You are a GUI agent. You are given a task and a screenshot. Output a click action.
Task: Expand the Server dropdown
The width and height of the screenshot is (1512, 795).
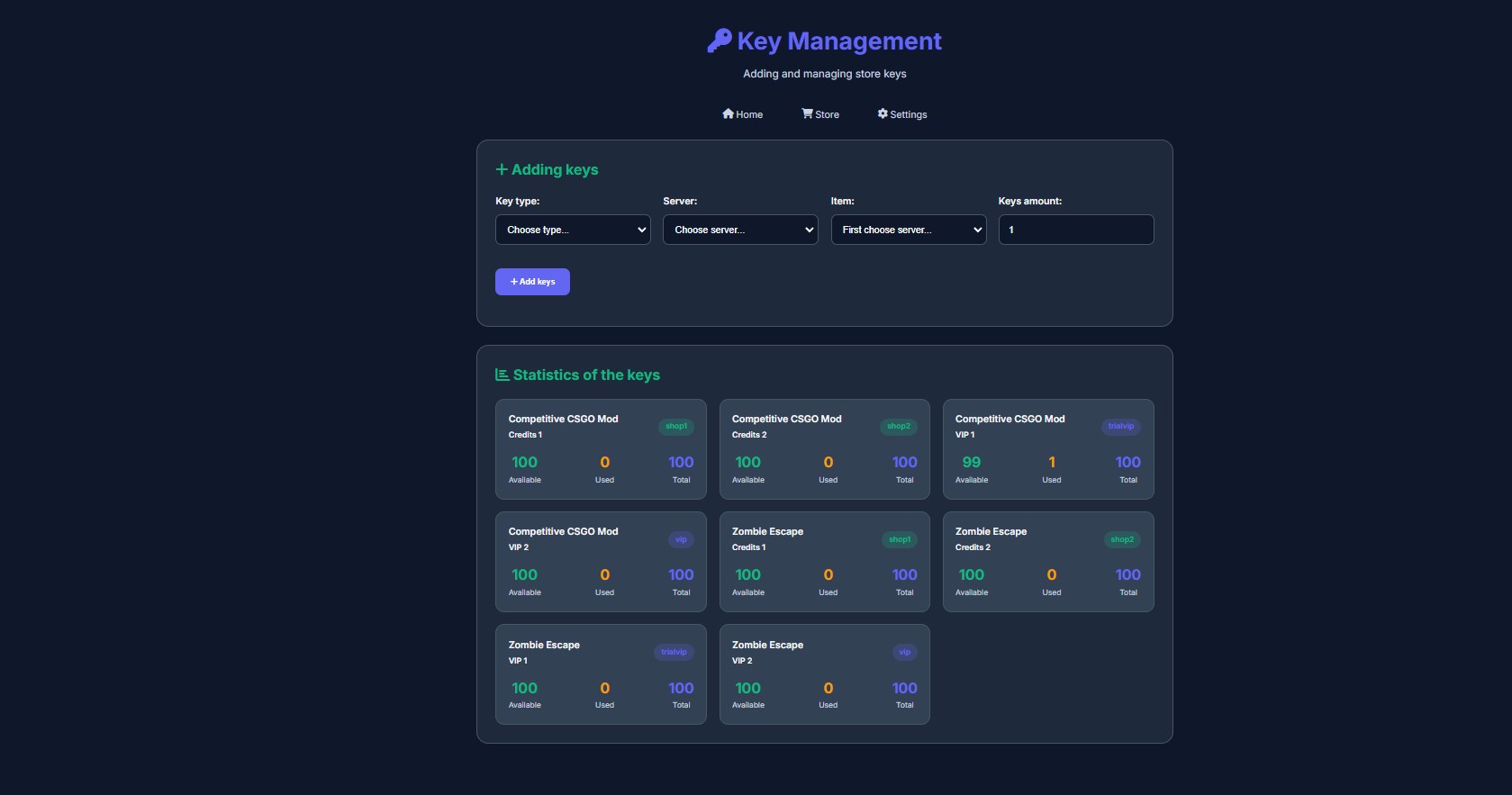(x=740, y=230)
